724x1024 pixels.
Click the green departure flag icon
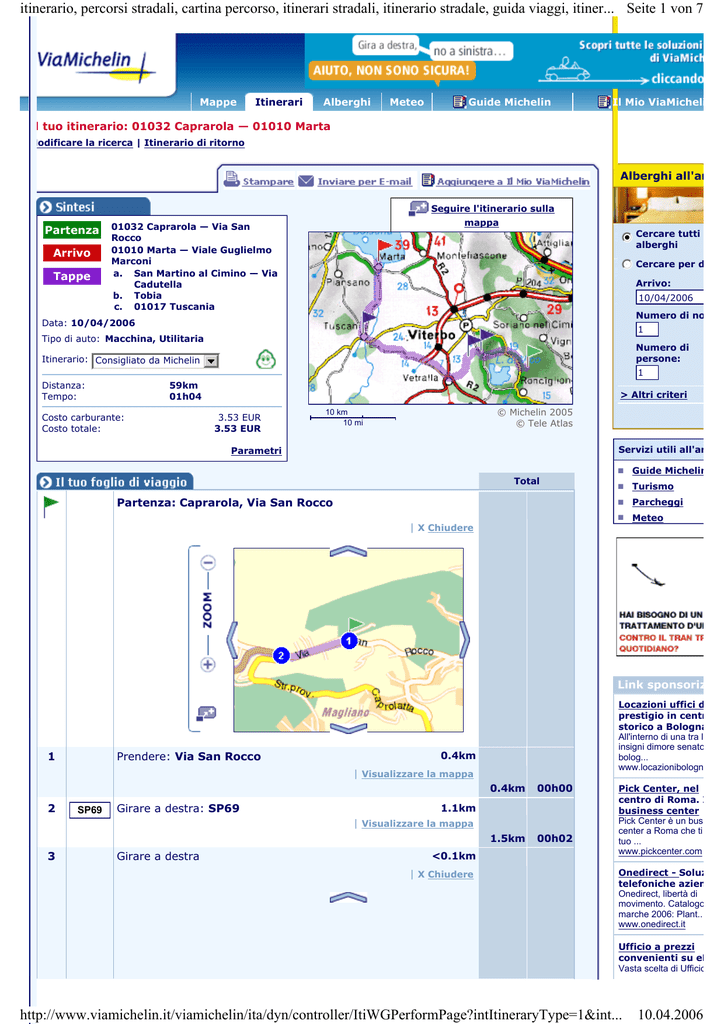tap(50, 505)
